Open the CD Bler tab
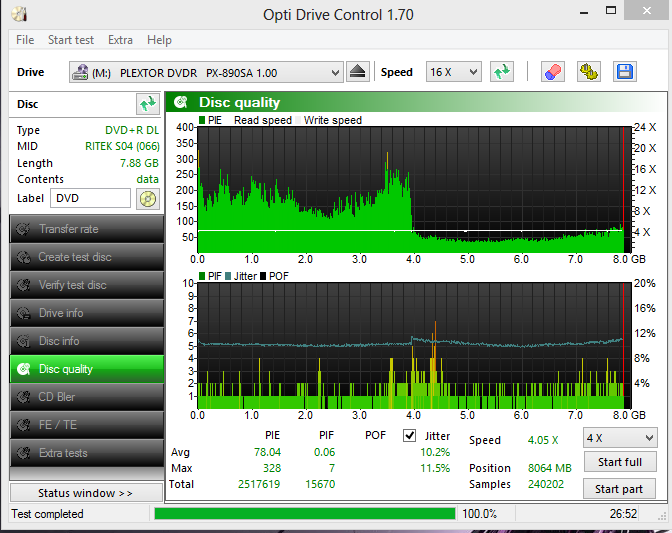Image resolution: width=672 pixels, height=533 pixels. [x=87, y=397]
